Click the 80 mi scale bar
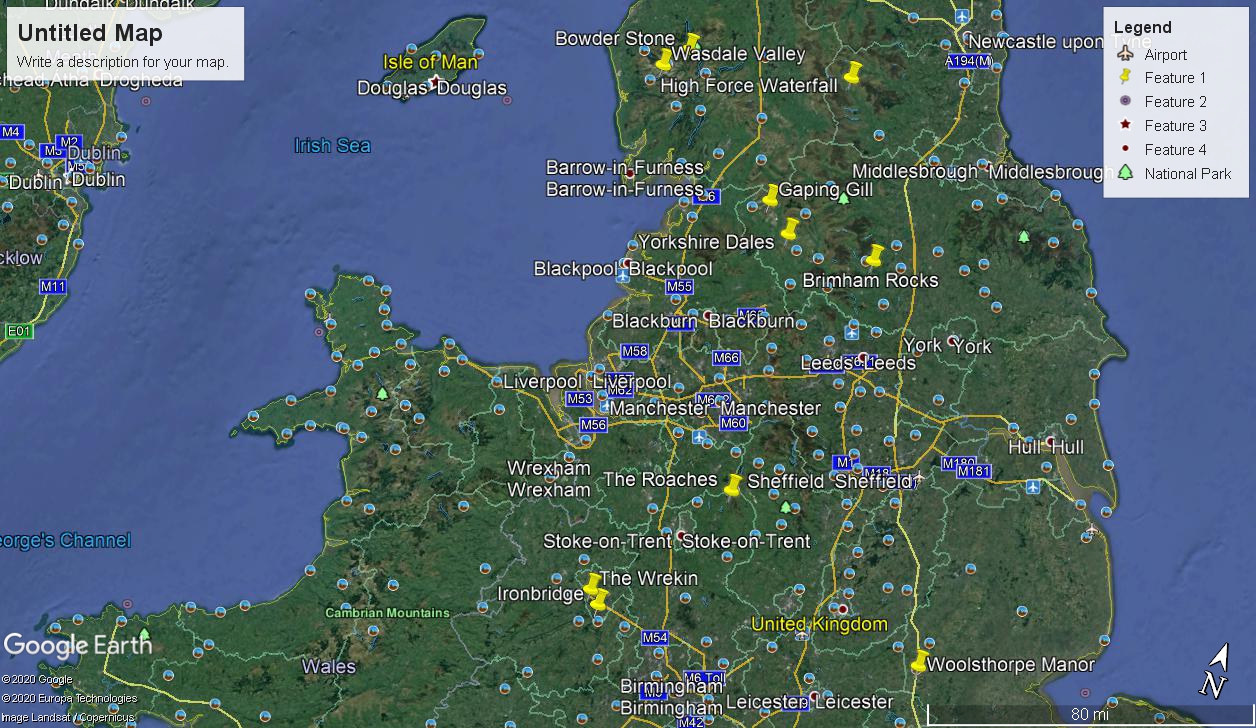 (1088, 714)
